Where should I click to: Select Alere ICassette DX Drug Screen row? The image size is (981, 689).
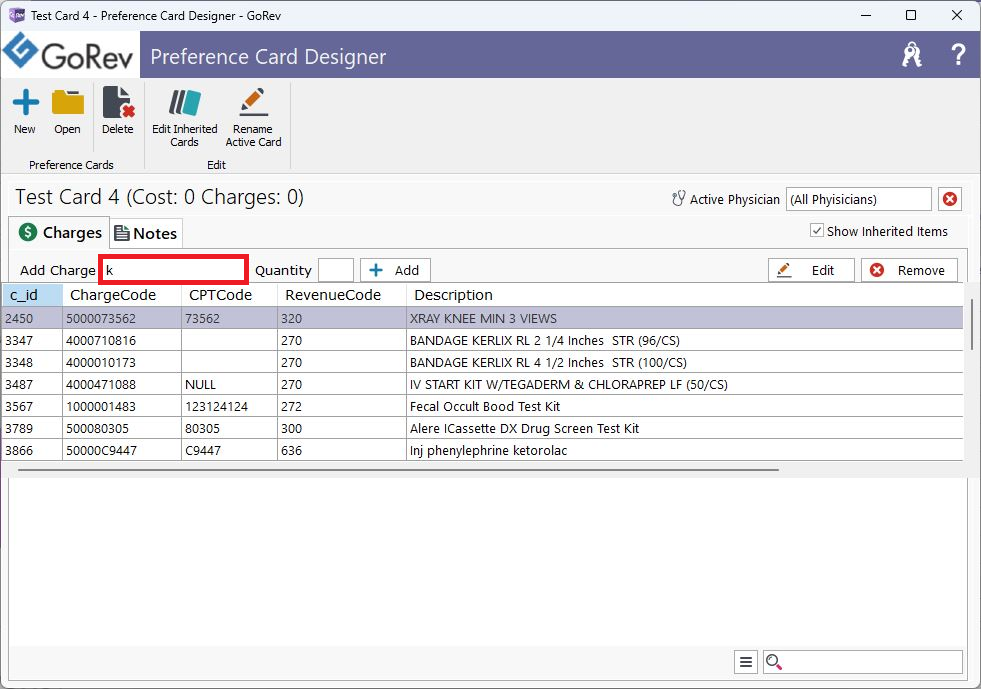click(482, 428)
